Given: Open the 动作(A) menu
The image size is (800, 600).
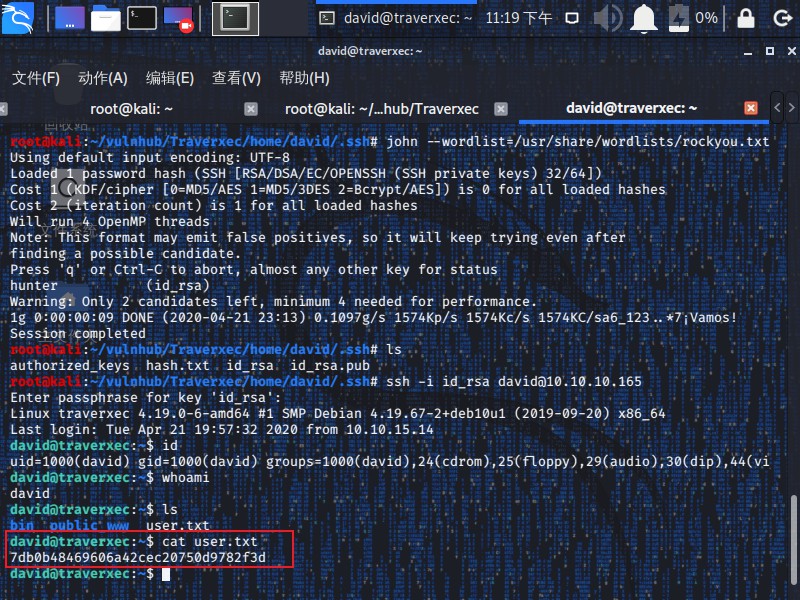Looking at the screenshot, I should [x=103, y=78].
